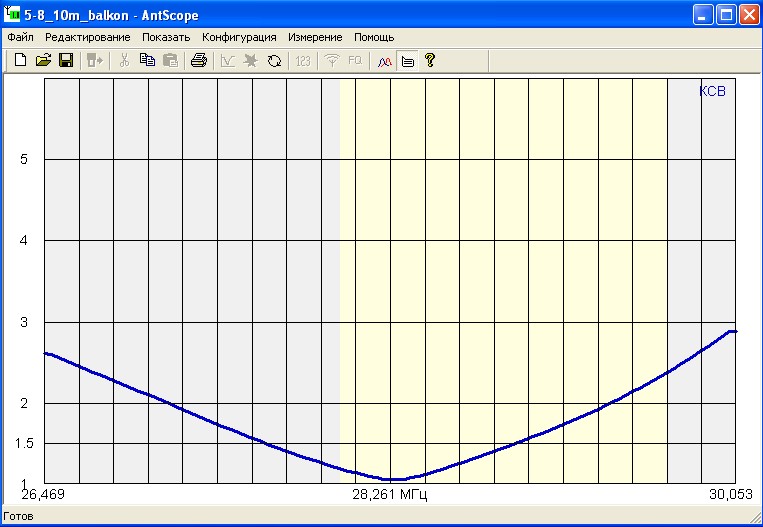763x527 pixels.
Task: Expand the Конфигурация menu
Action: pyautogui.click(x=239, y=37)
